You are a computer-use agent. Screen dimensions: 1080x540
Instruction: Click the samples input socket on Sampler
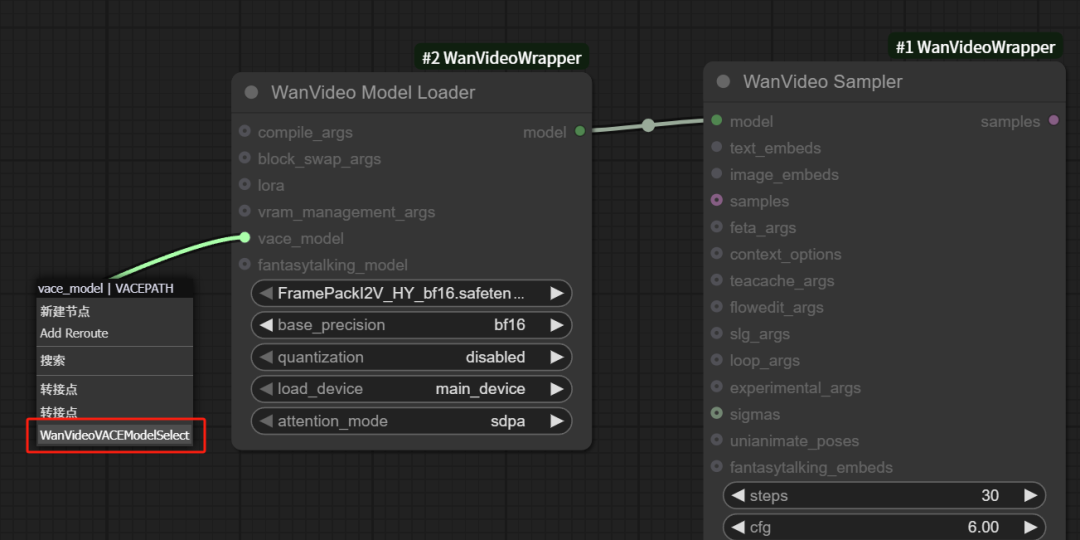[x=717, y=201]
